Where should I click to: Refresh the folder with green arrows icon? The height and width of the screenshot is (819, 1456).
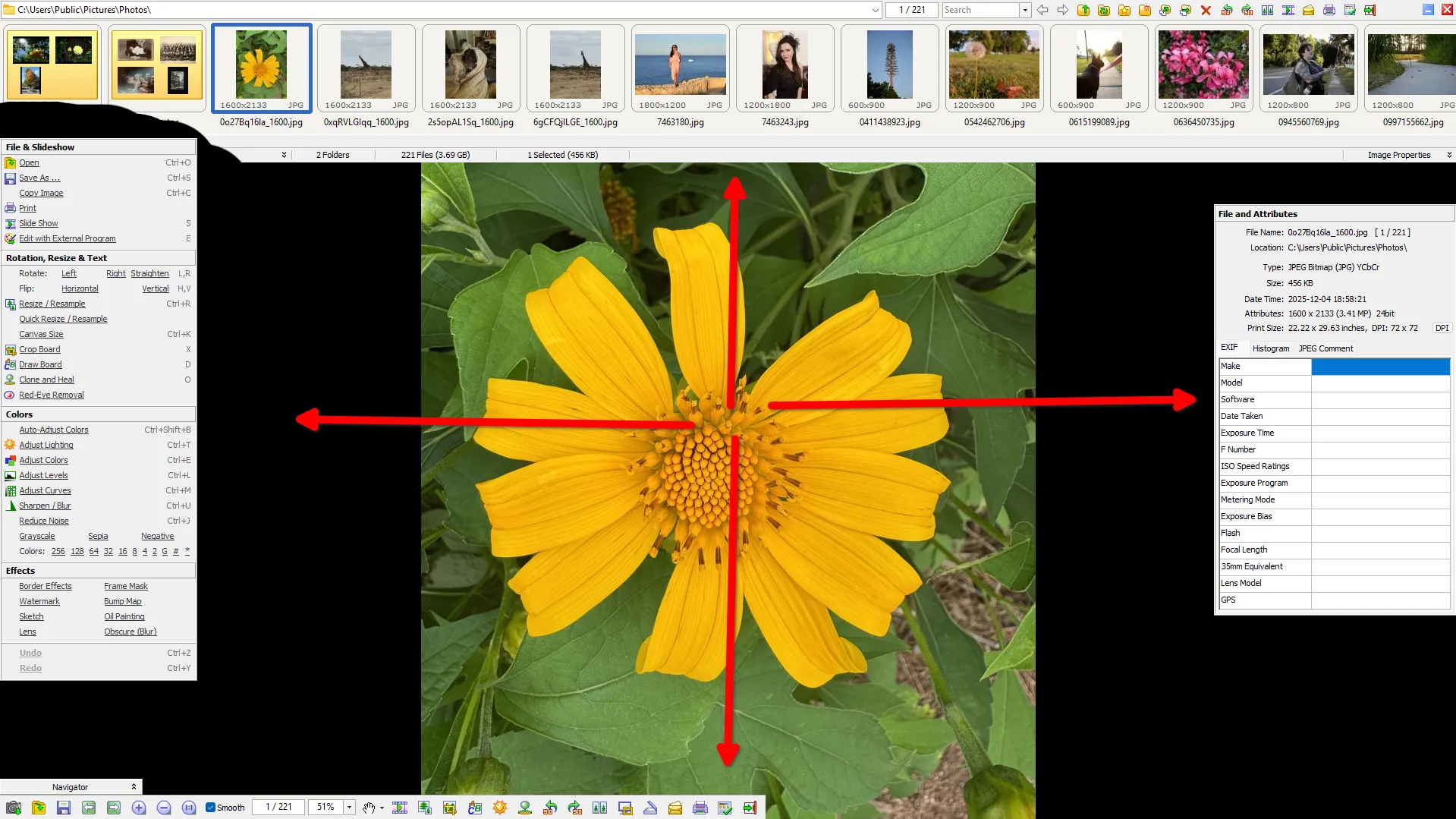(1104, 10)
